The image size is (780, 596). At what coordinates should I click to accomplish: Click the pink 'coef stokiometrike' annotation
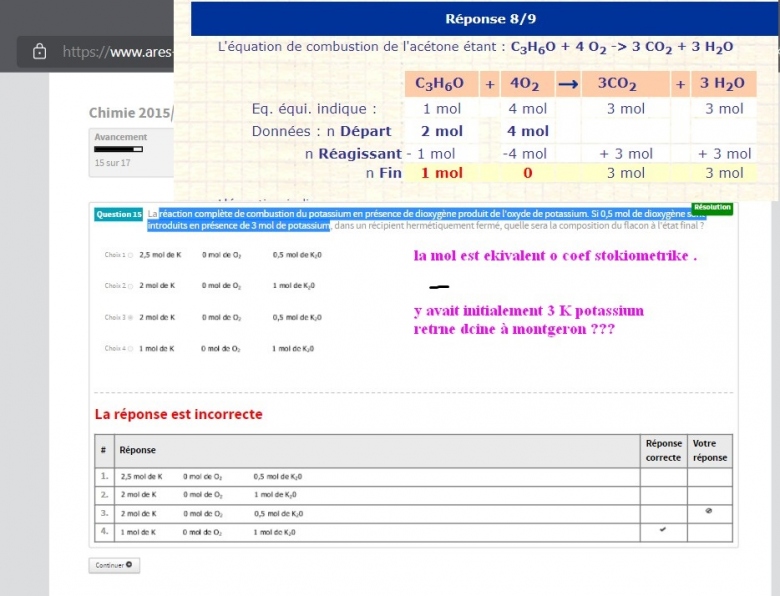(x=626, y=256)
